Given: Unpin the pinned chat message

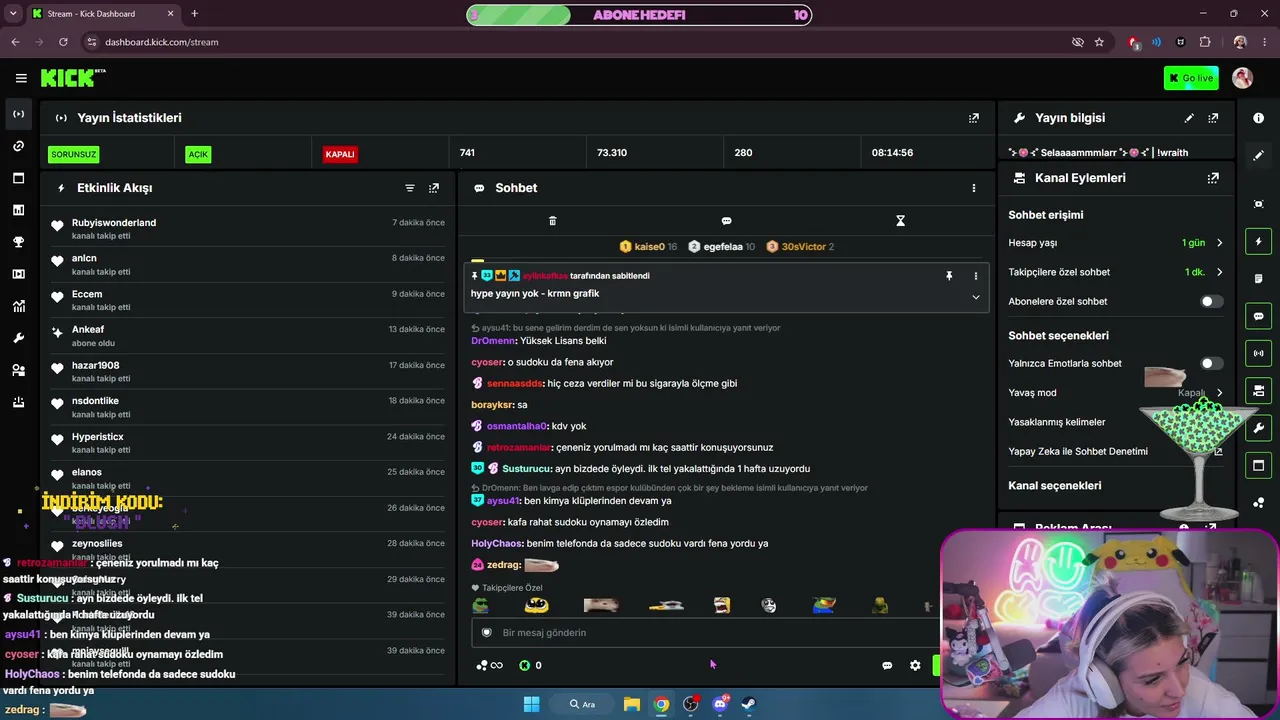Looking at the screenshot, I should pos(949,276).
